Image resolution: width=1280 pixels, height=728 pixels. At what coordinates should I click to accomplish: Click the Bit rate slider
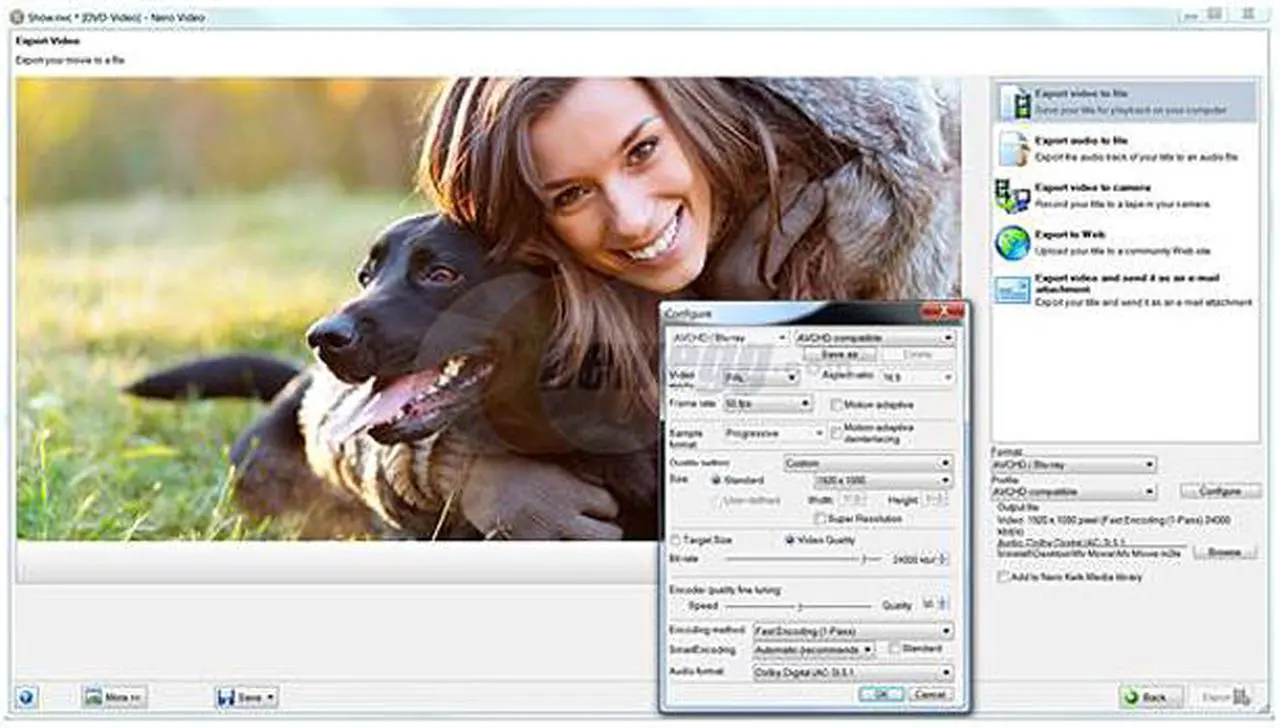coord(803,559)
